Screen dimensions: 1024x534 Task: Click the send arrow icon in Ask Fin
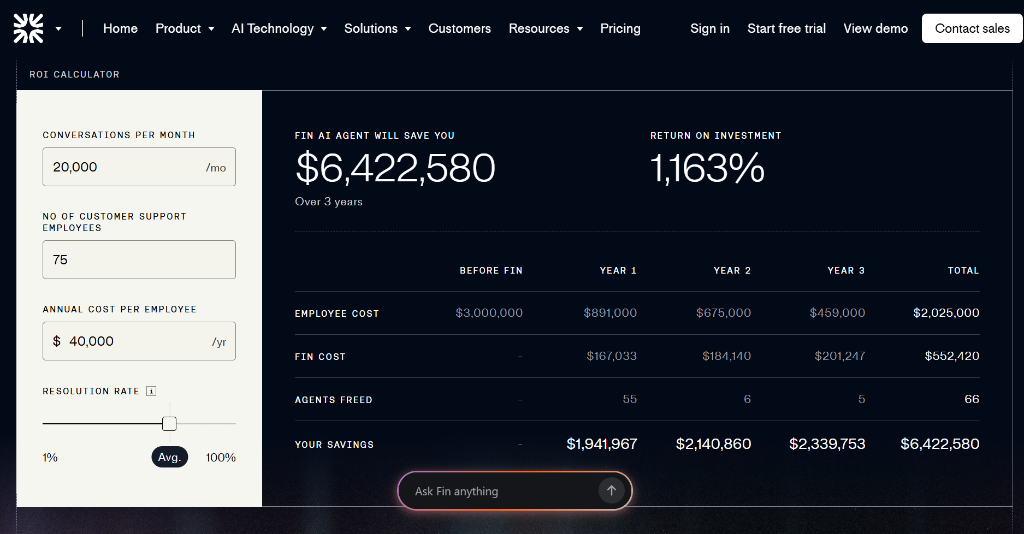tap(611, 490)
